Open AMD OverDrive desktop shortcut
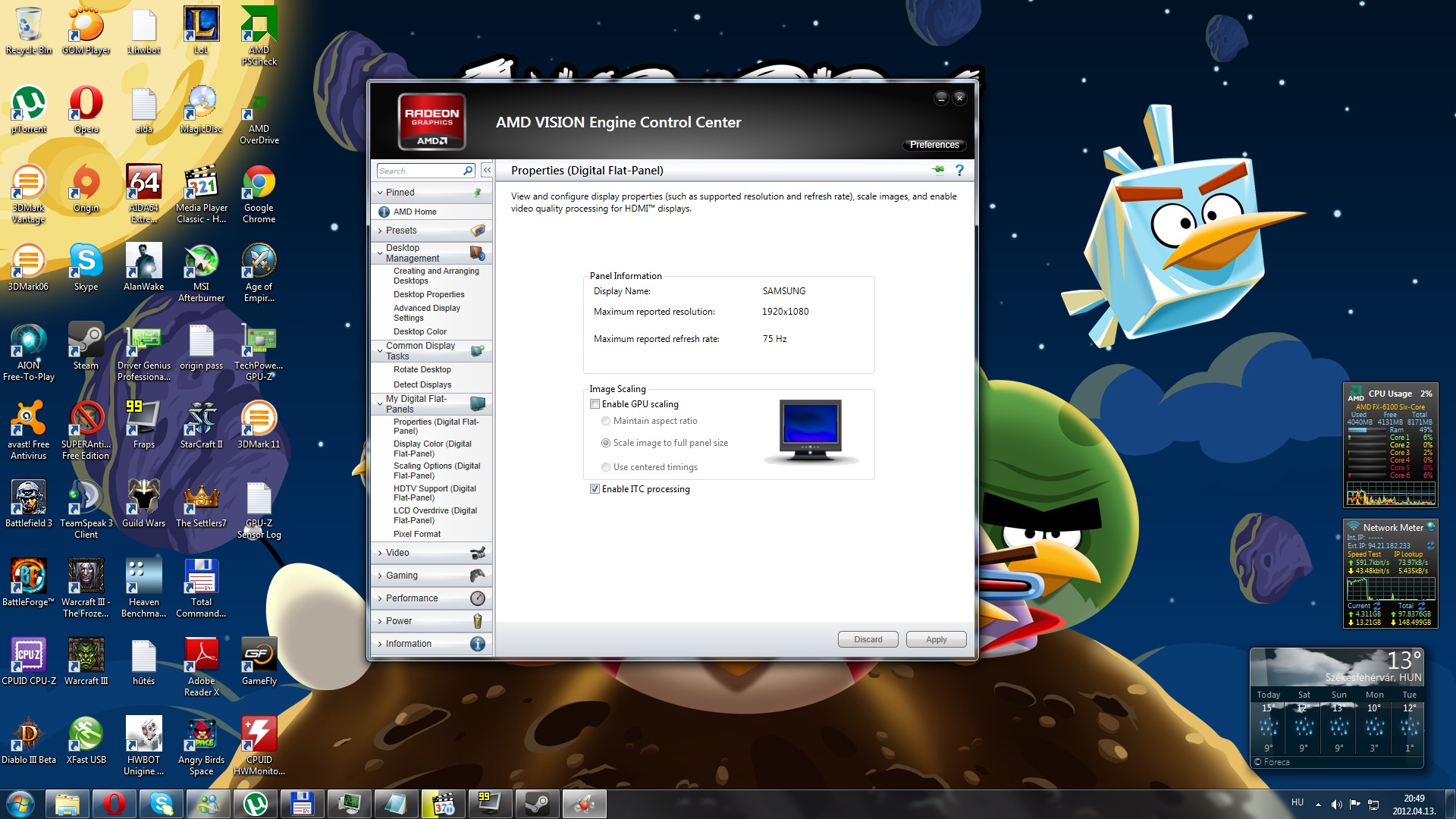The height and width of the screenshot is (819, 1456). point(259,120)
